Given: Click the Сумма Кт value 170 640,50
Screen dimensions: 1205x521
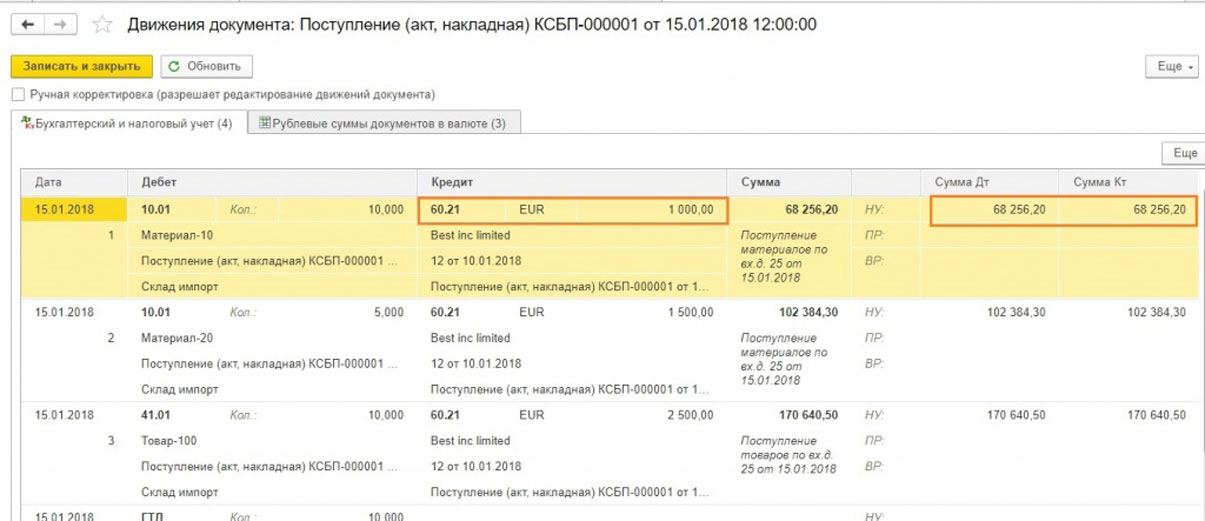Looking at the screenshot, I should click(1156, 415).
